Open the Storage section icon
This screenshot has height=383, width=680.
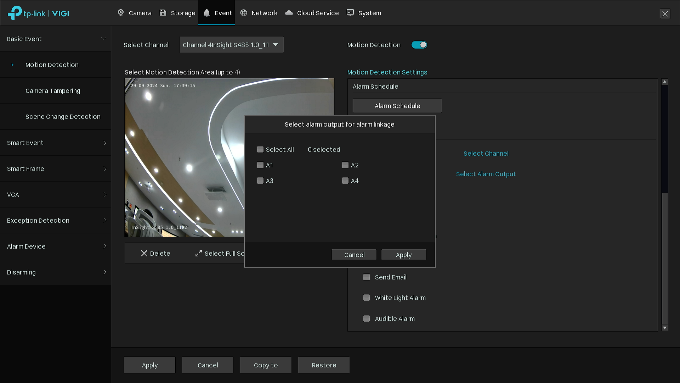(x=163, y=13)
